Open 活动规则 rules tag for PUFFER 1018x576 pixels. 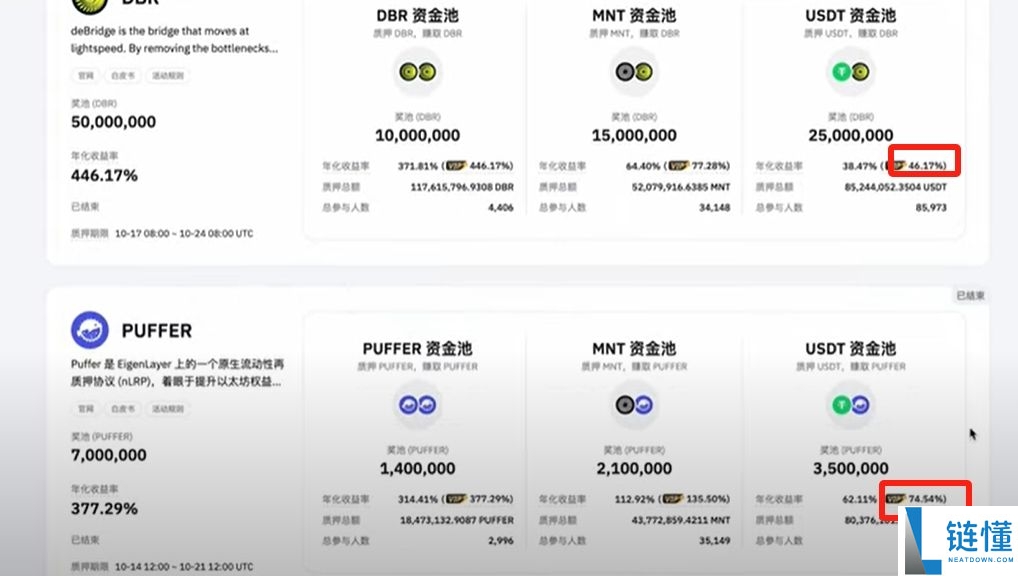click(168, 408)
